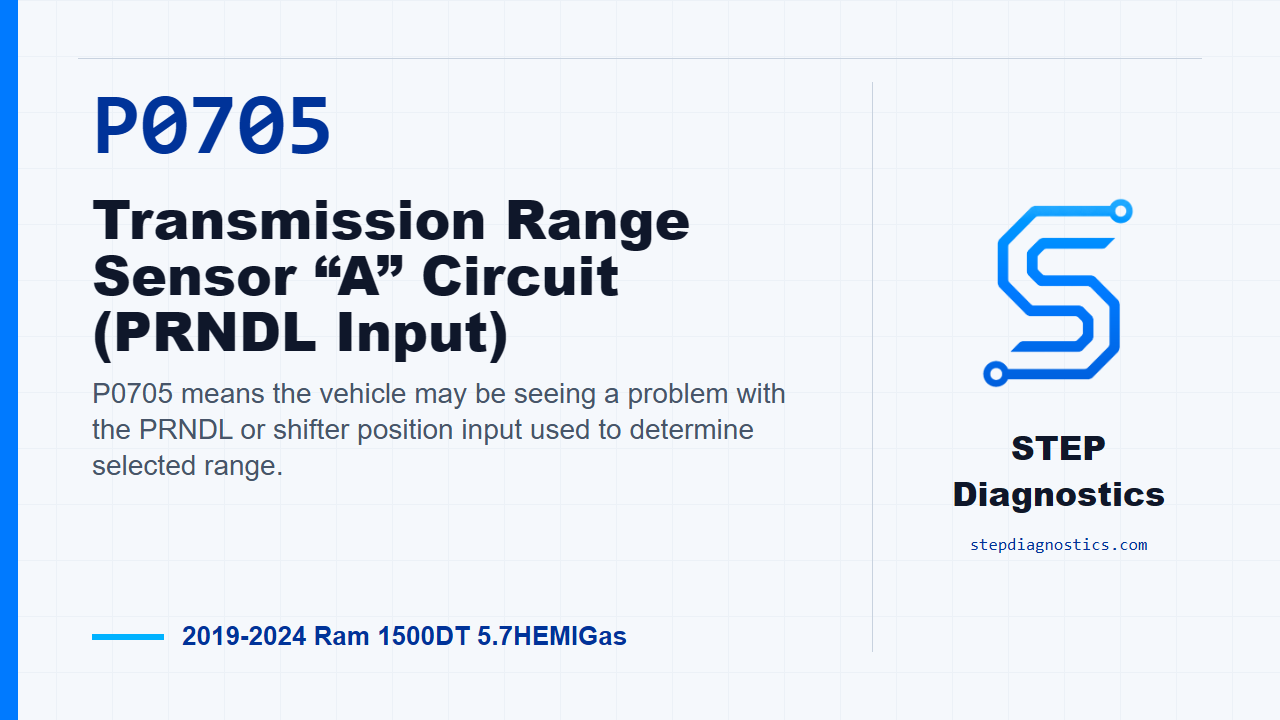This screenshot has height=720, width=1280.
Task: Click the STEP Diagnostics S-shaped logo
Action: (1058, 293)
